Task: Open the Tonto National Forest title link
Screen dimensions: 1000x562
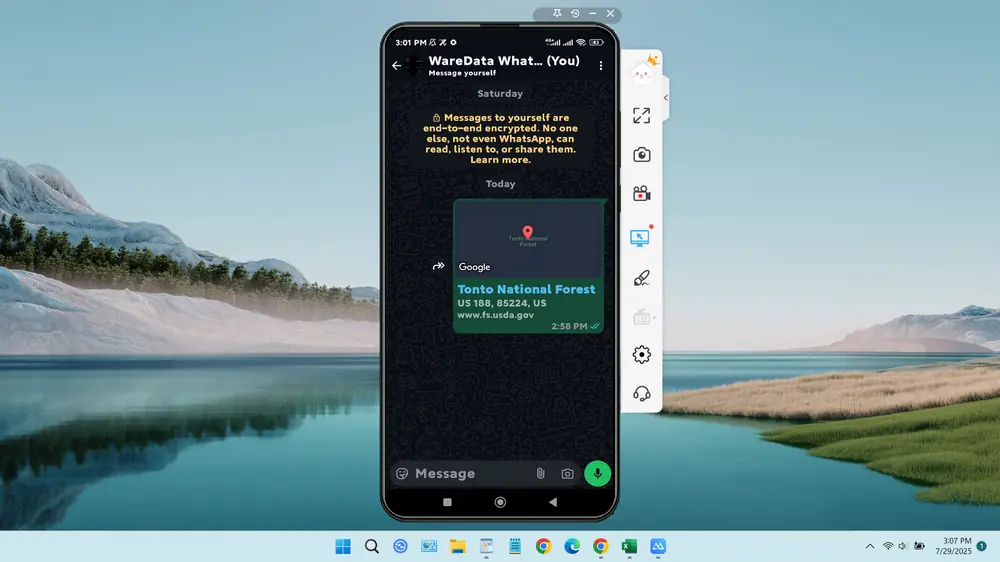Action: pyautogui.click(x=526, y=289)
